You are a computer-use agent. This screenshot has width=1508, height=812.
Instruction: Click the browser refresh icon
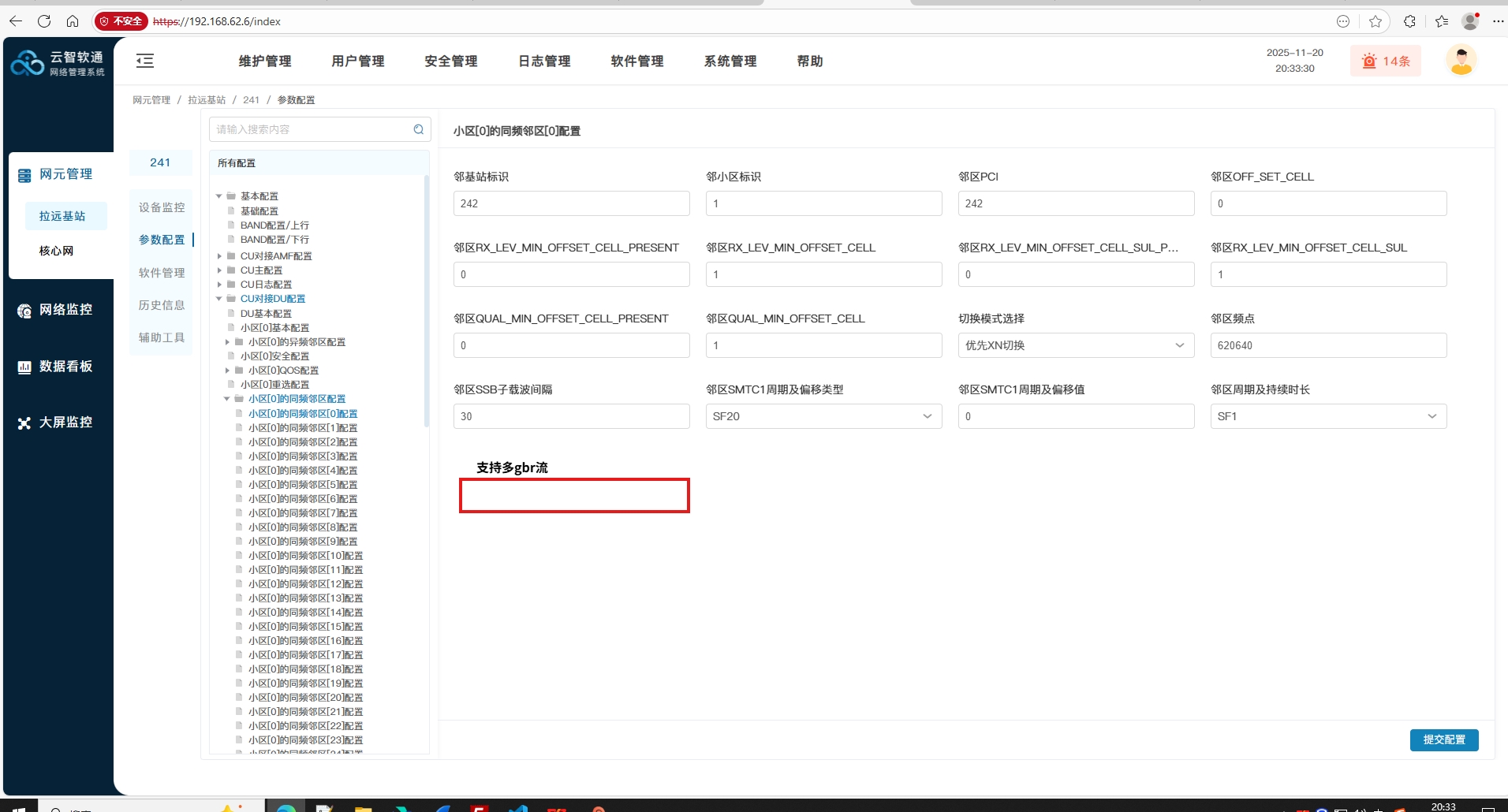click(x=44, y=21)
